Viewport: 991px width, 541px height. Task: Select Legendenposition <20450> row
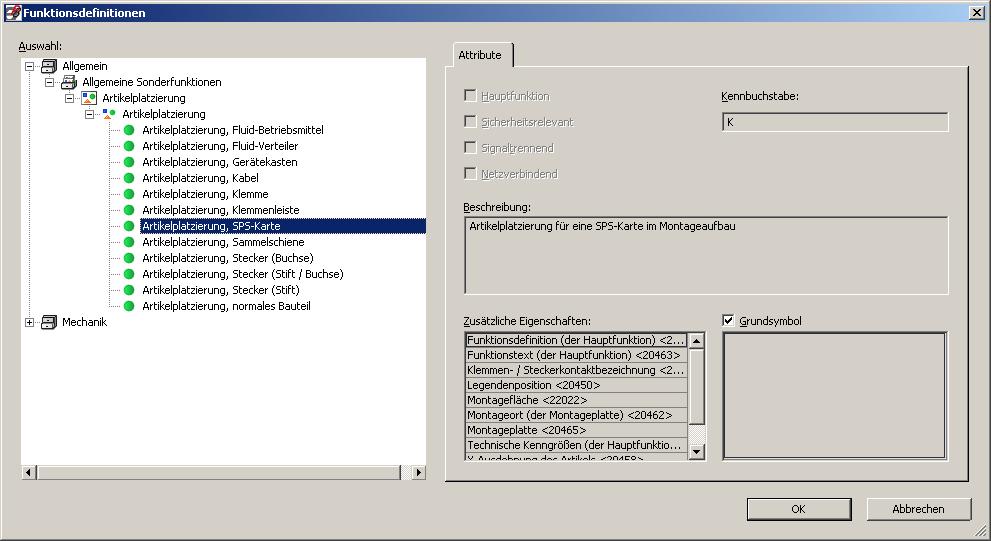click(576, 385)
